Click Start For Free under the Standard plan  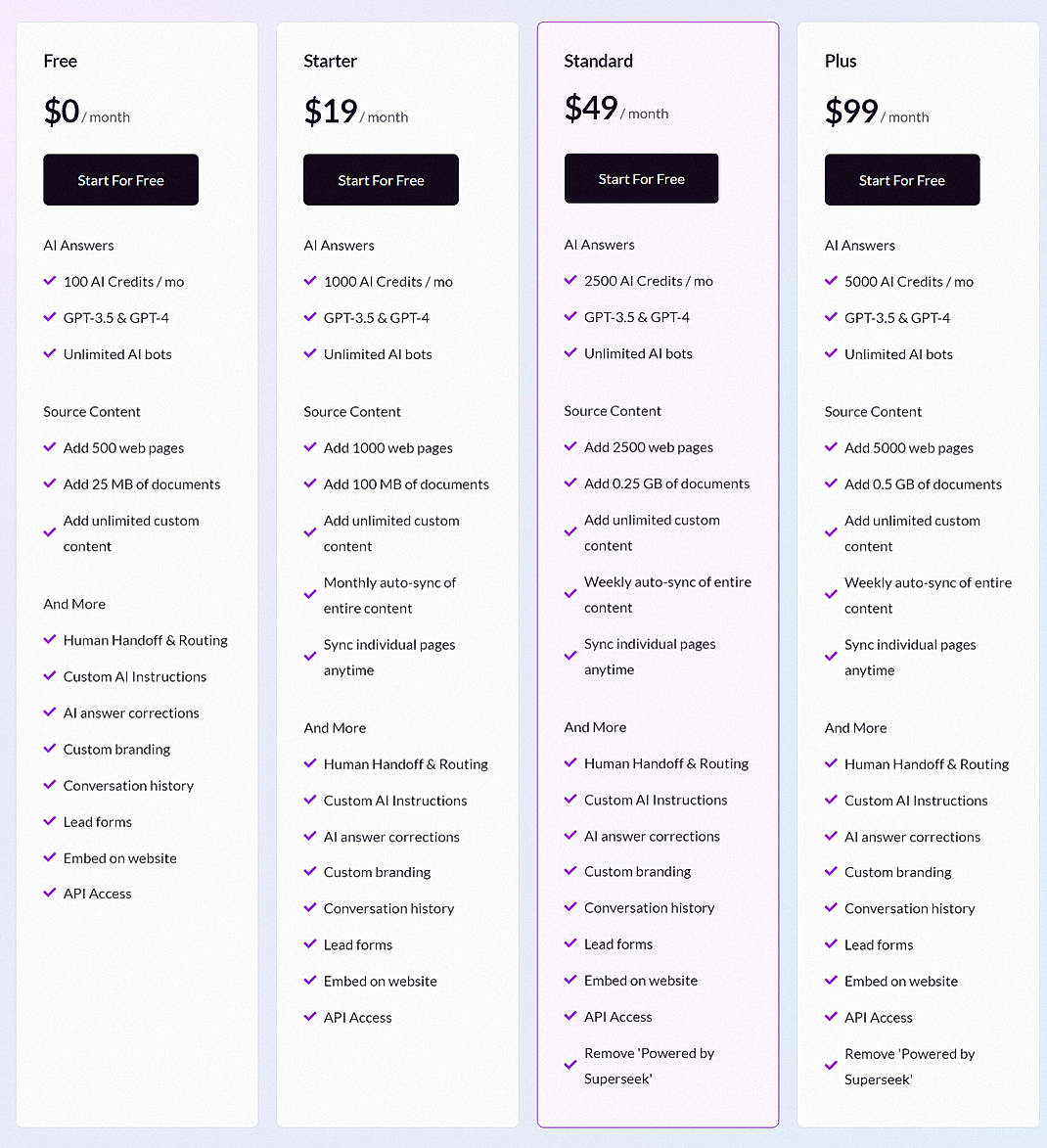coord(641,178)
